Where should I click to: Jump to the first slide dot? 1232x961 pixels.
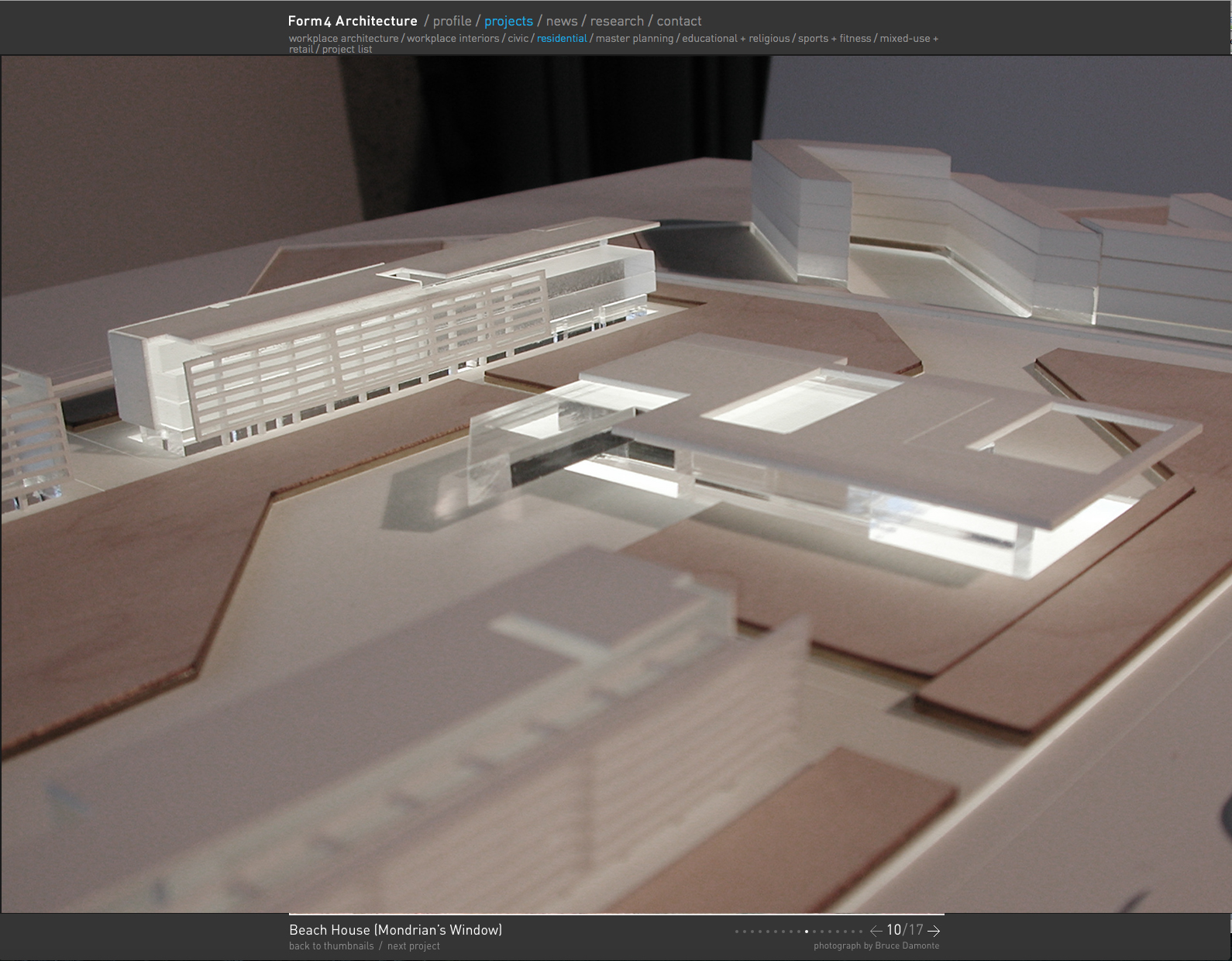(x=736, y=932)
